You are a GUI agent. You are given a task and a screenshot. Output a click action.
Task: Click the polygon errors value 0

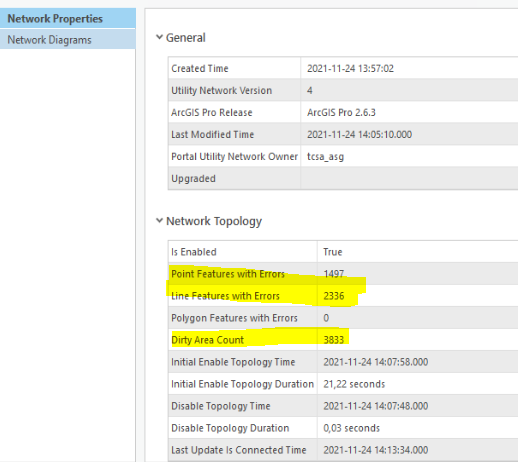point(326,318)
